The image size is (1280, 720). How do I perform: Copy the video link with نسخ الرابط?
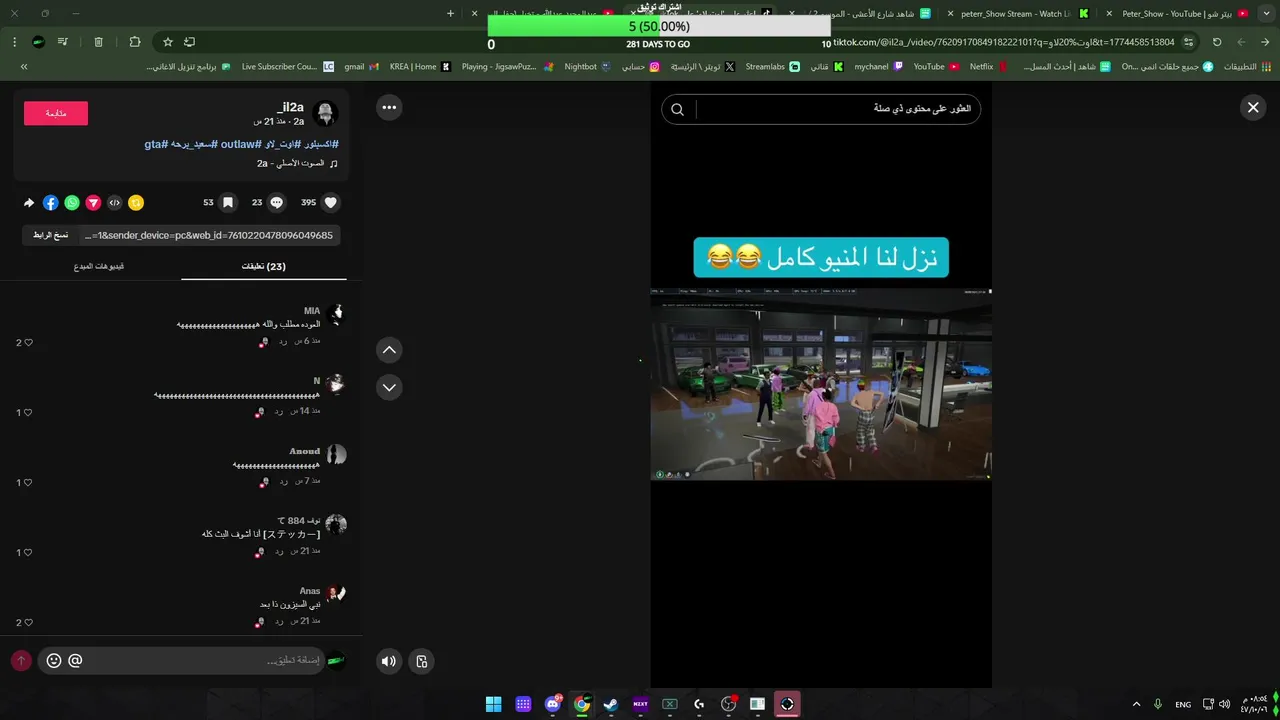(50, 235)
